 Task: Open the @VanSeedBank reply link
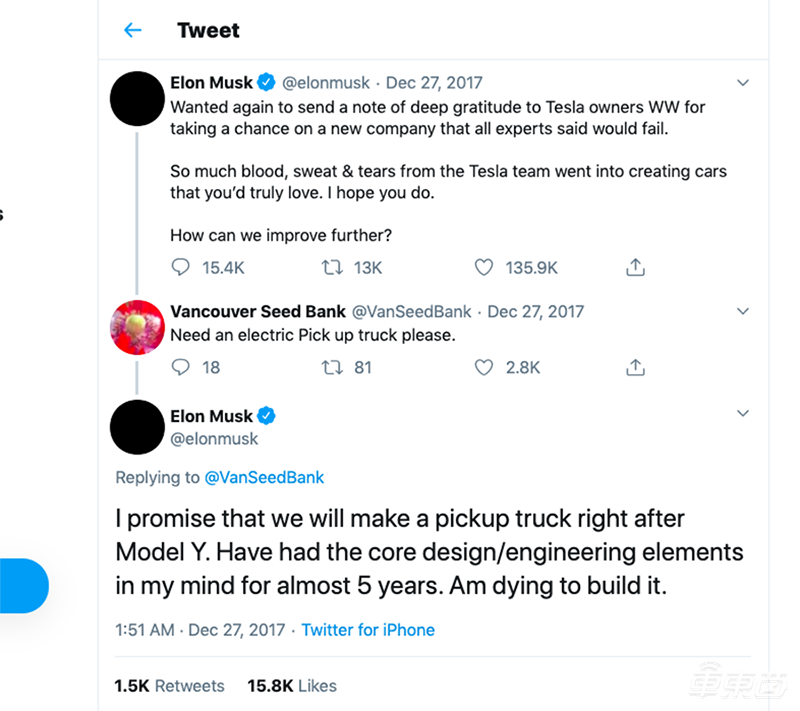[x=264, y=477]
